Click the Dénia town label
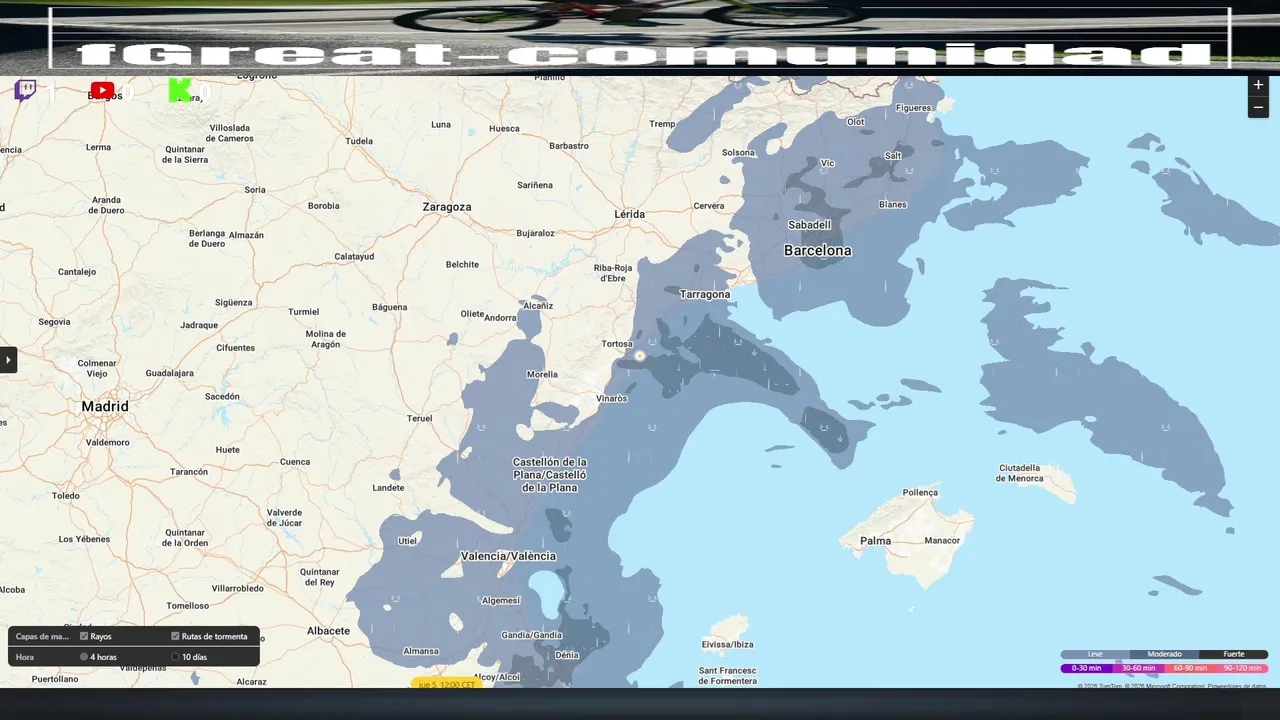The width and height of the screenshot is (1280, 720). click(566, 655)
